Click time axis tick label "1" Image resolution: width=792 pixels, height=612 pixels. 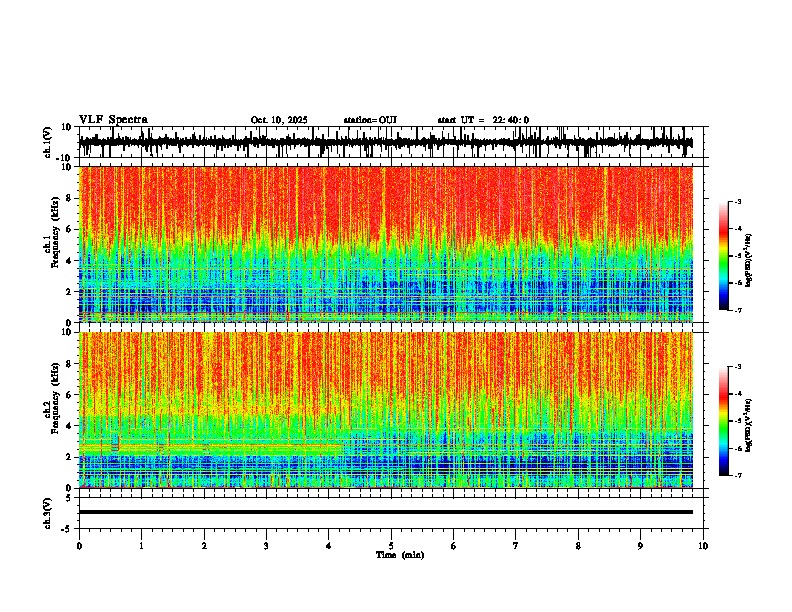point(141,546)
